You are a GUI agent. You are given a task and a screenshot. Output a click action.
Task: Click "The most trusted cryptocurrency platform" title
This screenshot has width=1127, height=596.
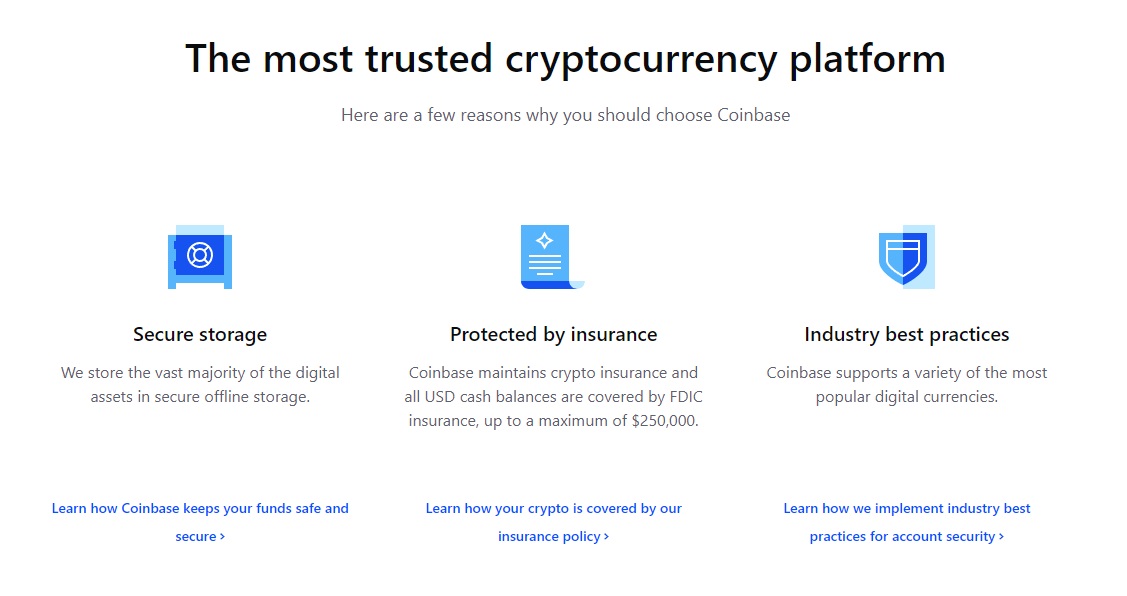click(565, 59)
